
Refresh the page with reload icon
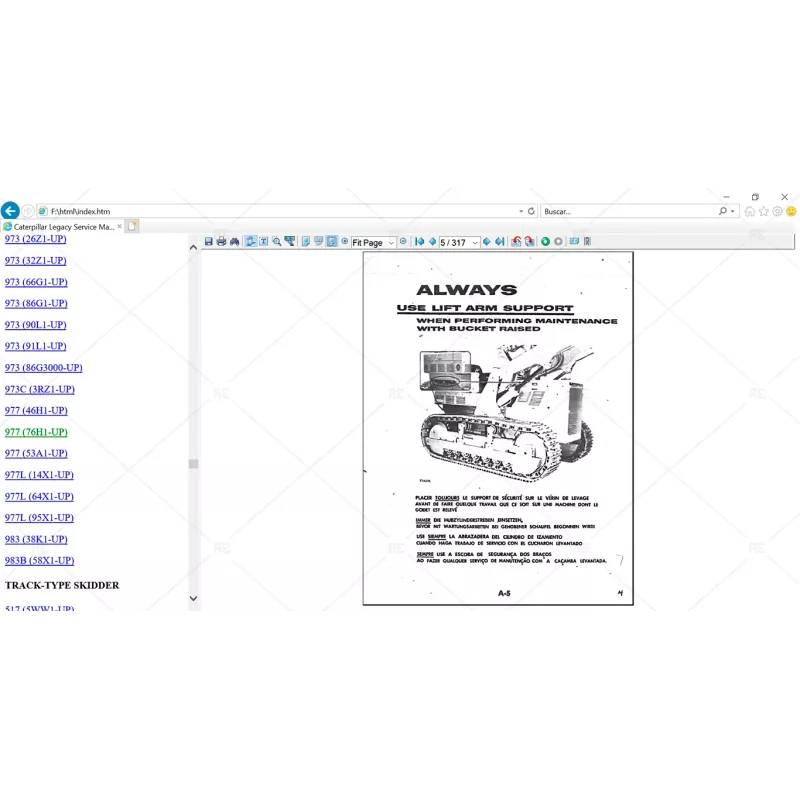tap(531, 211)
